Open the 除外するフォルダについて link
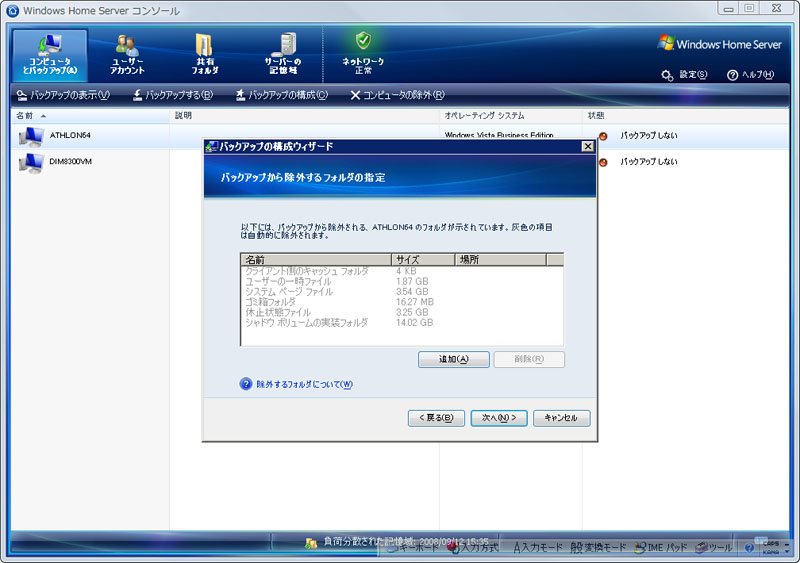 tap(304, 384)
